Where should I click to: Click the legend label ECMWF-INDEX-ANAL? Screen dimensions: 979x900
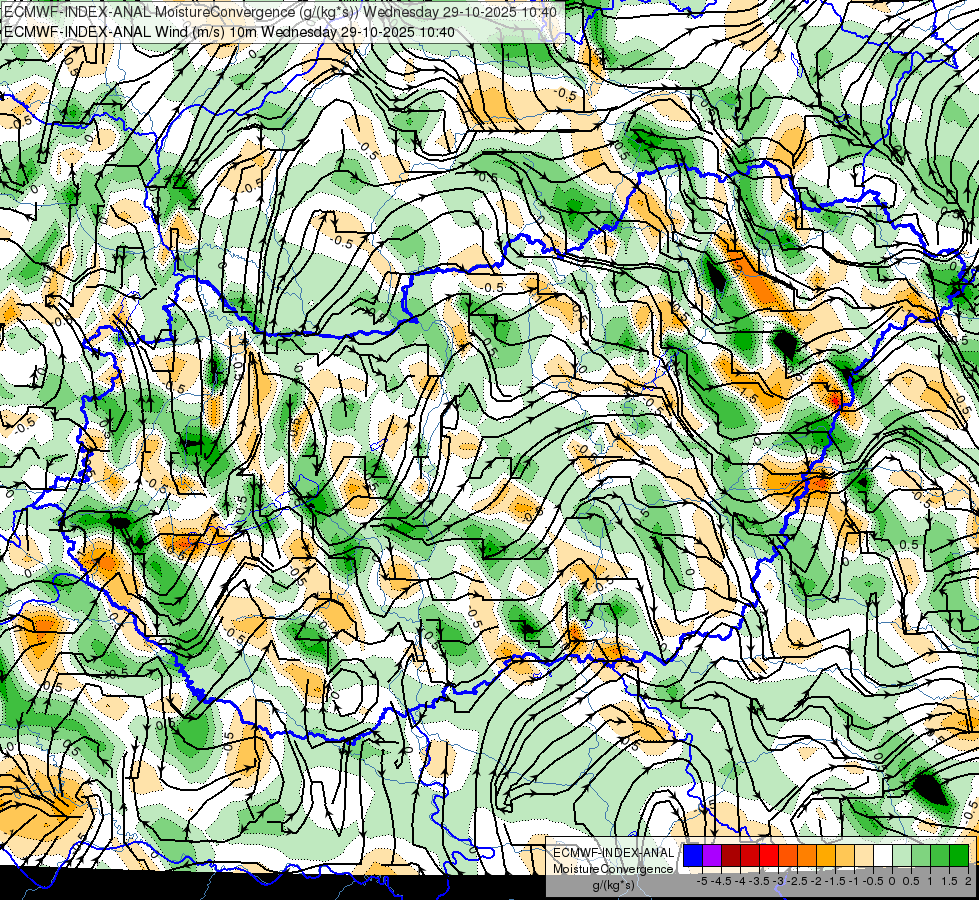pyautogui.click(x=614, y=853)
